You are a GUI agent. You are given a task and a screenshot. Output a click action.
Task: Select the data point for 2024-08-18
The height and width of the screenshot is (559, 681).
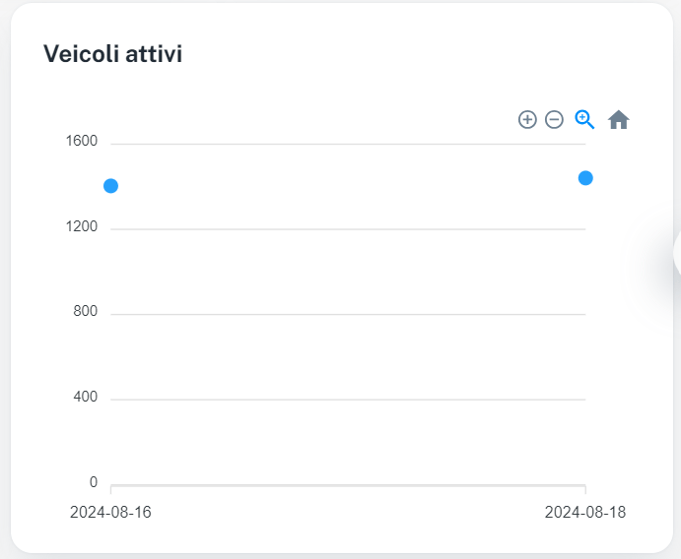click(586, 178)
